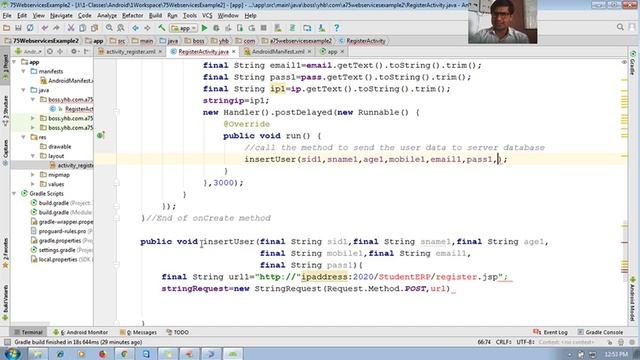Open the Messages tool window

point(138,332)
